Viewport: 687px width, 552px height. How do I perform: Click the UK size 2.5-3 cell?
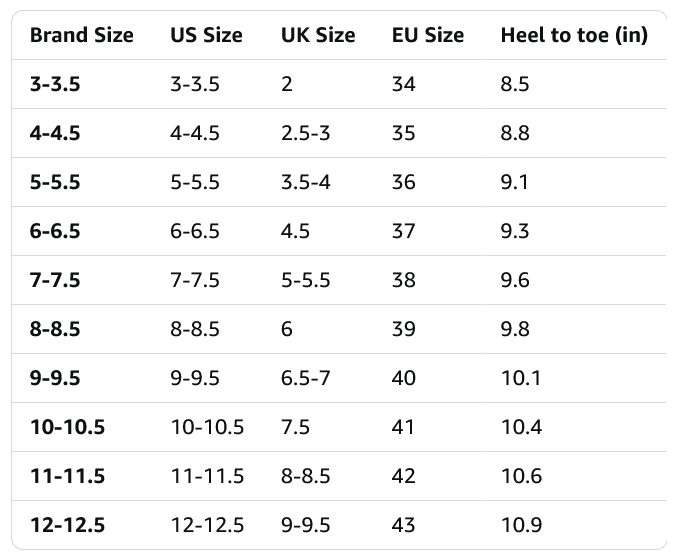pos(307,134)
